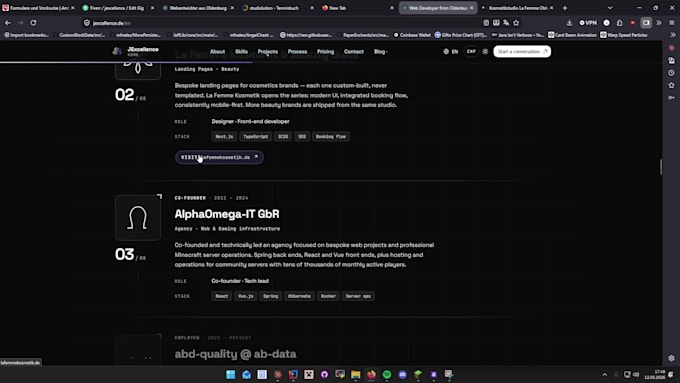680x383 pixels.
Task: Click the page vertical scrollbar thumb
Action: coord(661,167)
